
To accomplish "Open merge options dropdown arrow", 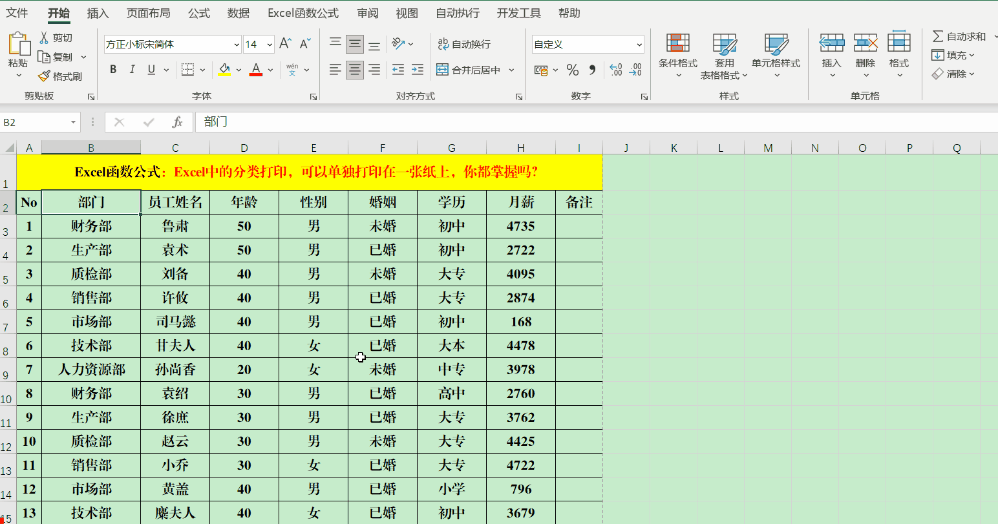I will click(x=512, y=69).
